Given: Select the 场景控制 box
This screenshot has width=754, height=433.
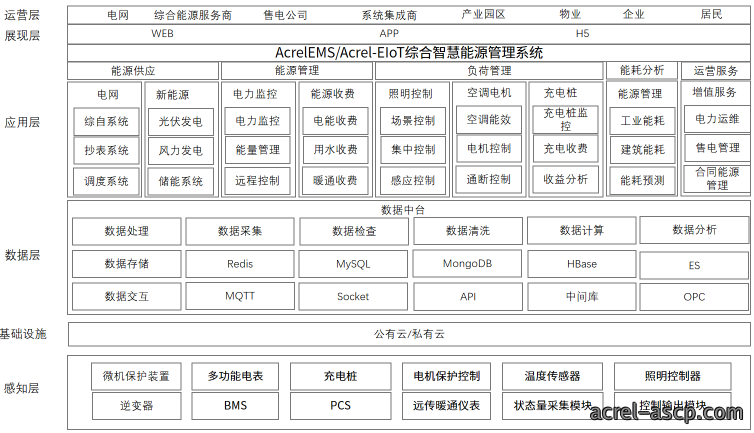Looking at the screenshot, I should point(413,121).
